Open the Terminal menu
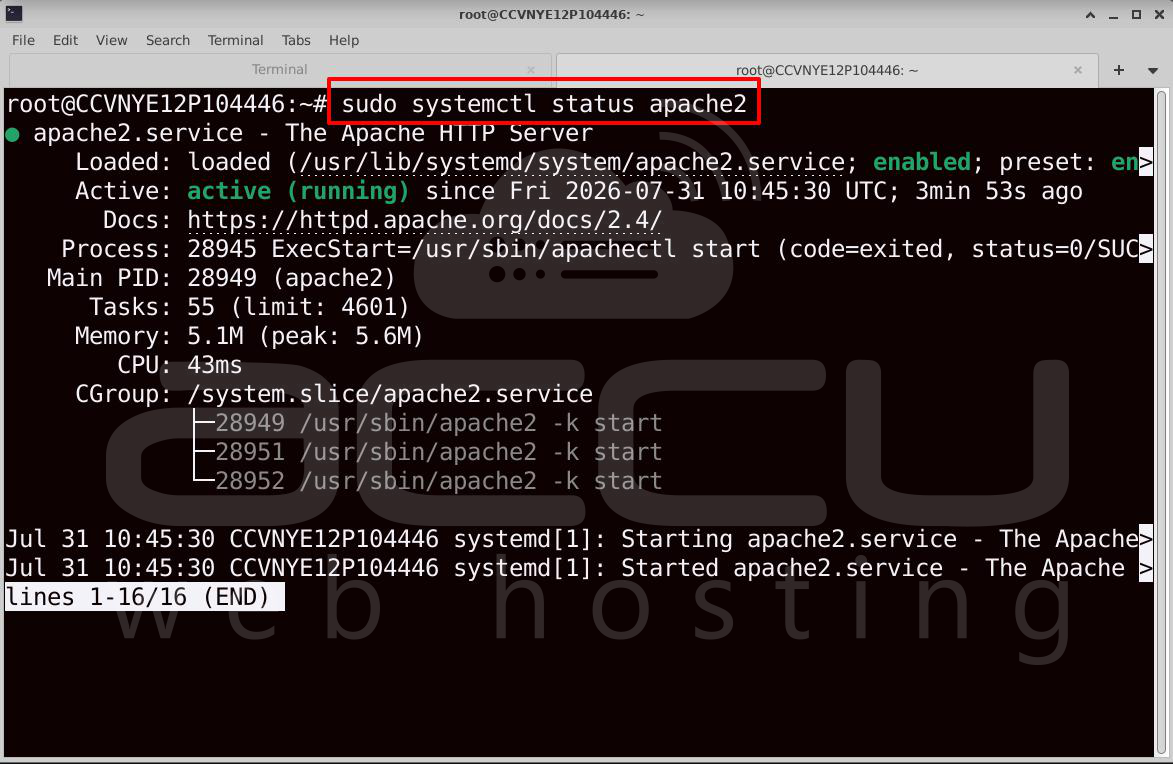Viewport: 1173px width, 764px height. coord(236,40)
